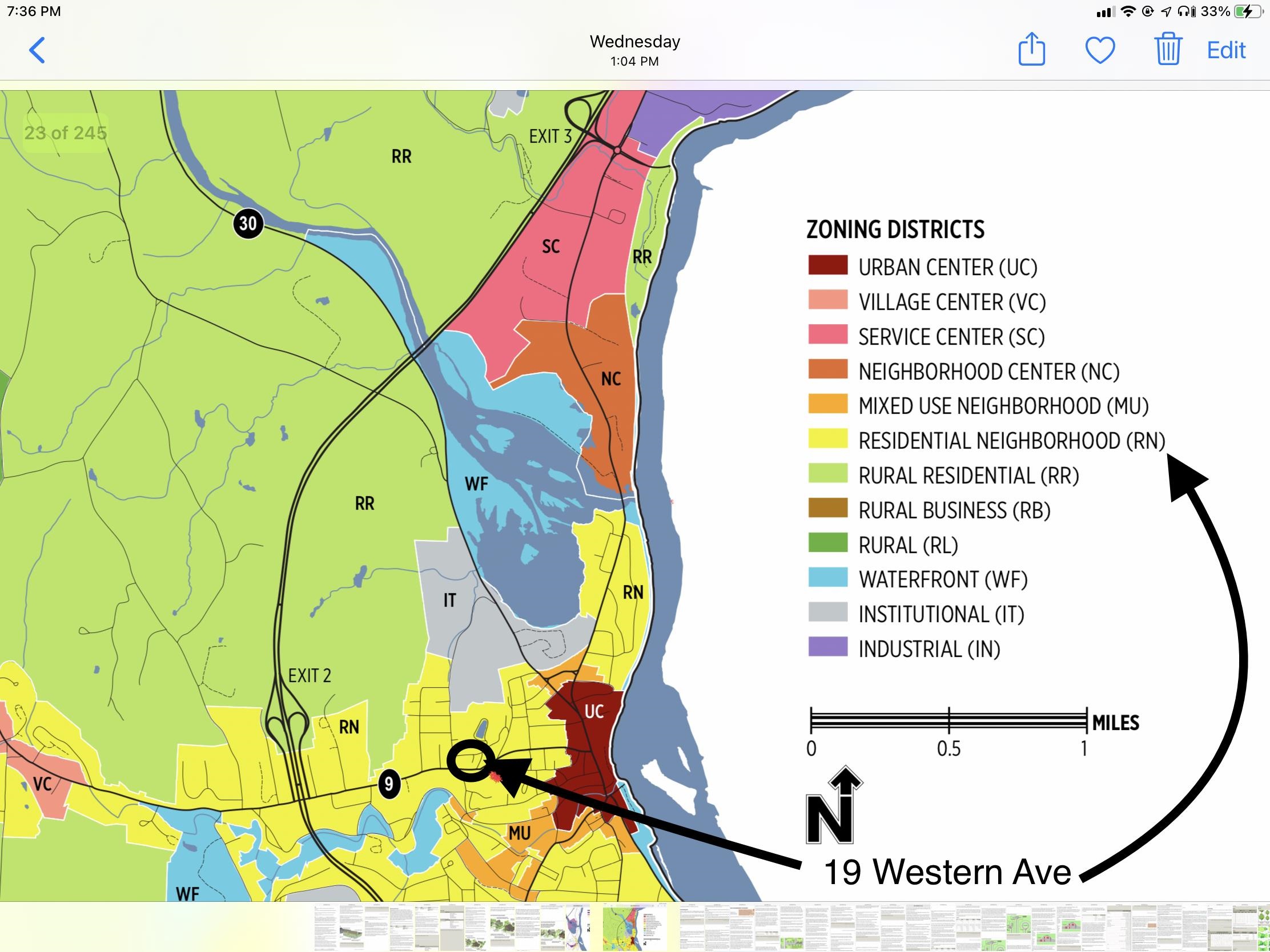The height and width of the screenshot is (952, 1270).
Task: Tap the battery indicator in status bar
Action: click(x=1247, y=11)
